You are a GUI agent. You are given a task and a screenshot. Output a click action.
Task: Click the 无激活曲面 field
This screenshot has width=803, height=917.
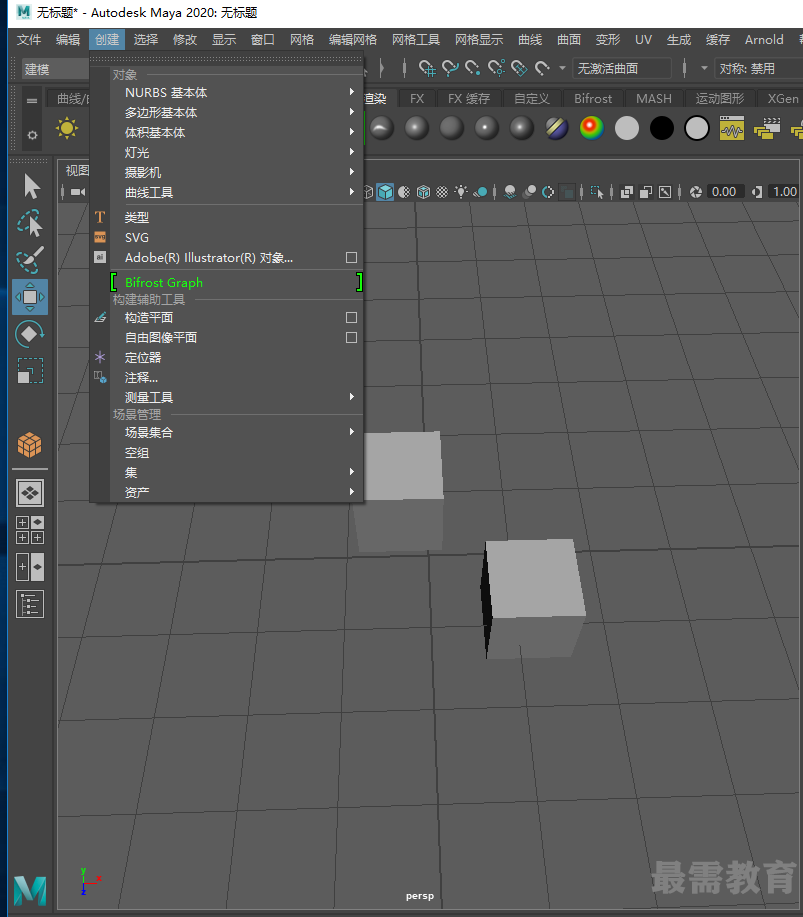point(622,68)
